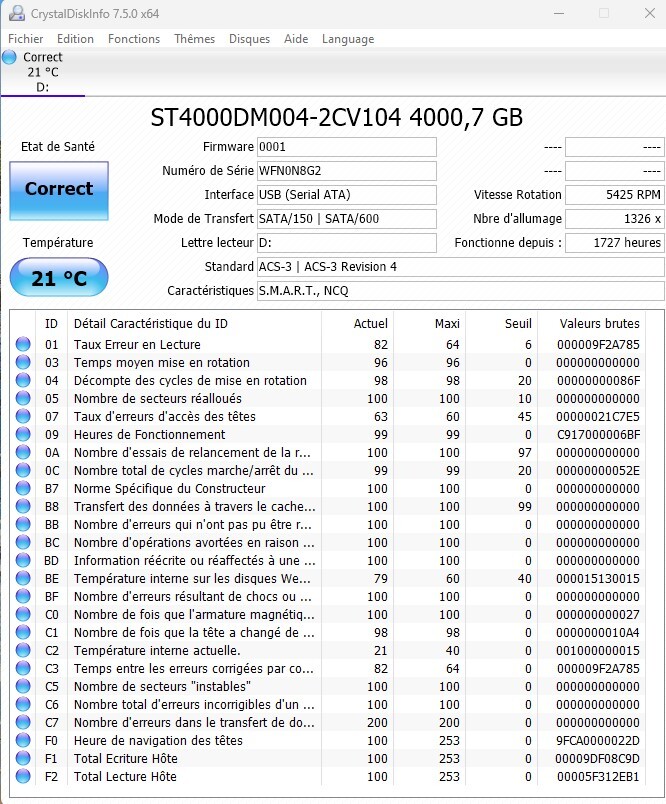Click the serial number field WFN0N8G2
This screenshot has height=804, width=666.
pos(347,171)
